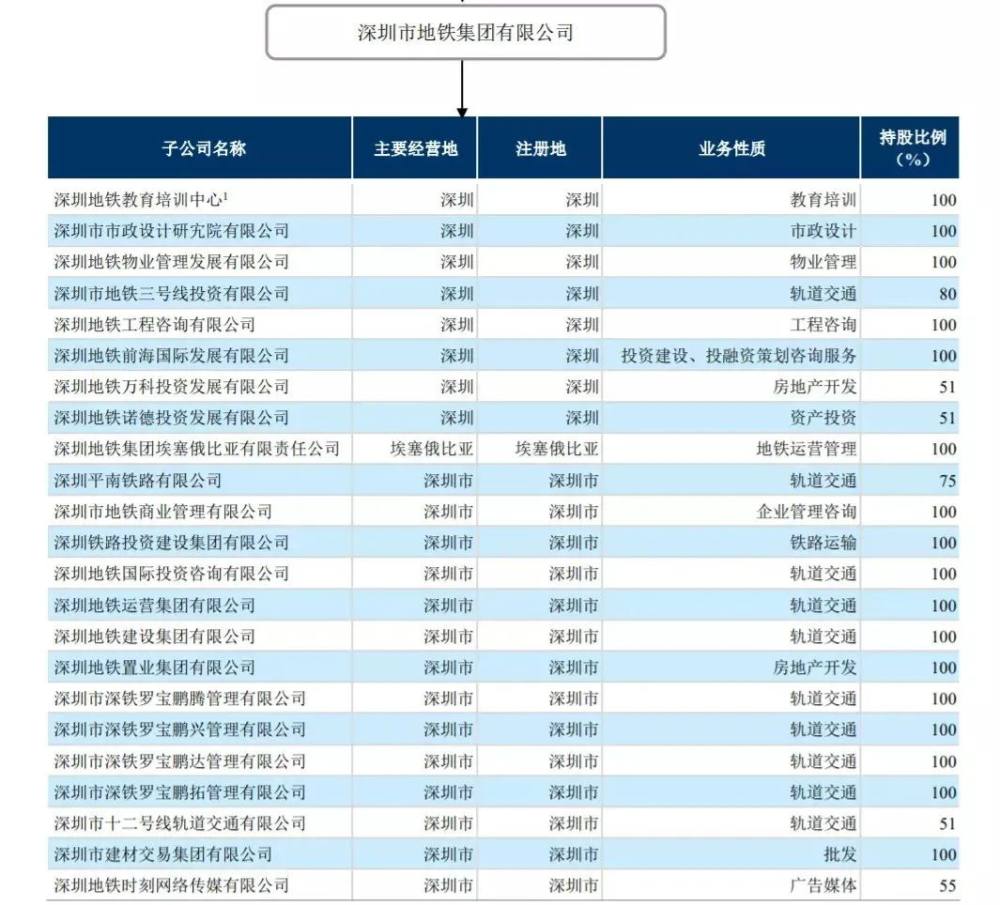Screen dimensions: 1000x905
Task: Click the 市政设计 business nature cell
Action: 823,231
